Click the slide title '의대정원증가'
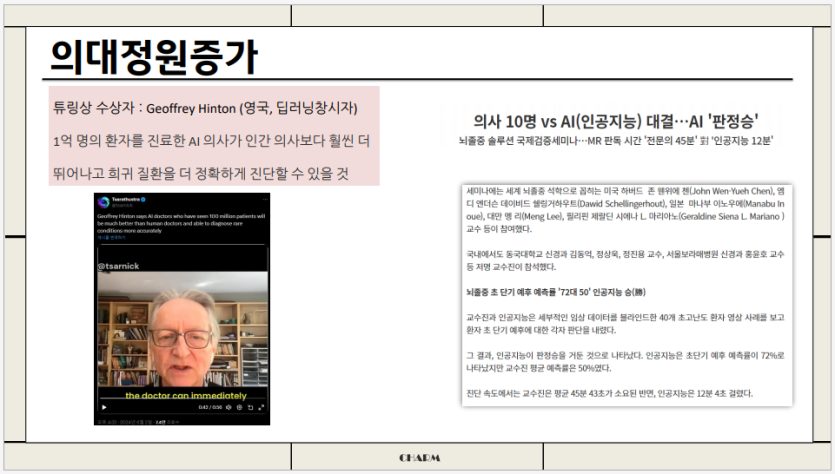Screen dimensions: 835x474 153,56
